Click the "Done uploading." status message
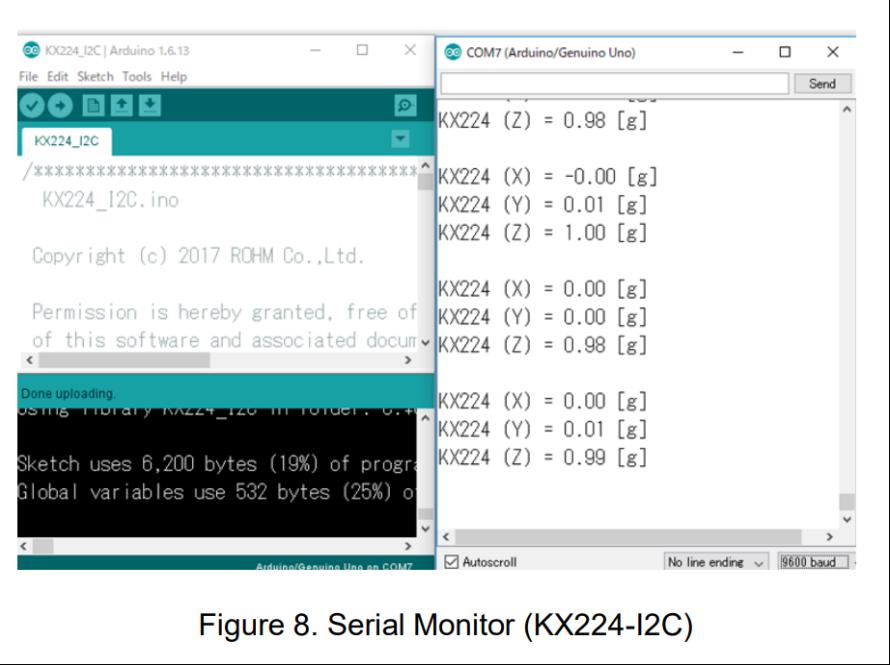 tap(68, 393)
